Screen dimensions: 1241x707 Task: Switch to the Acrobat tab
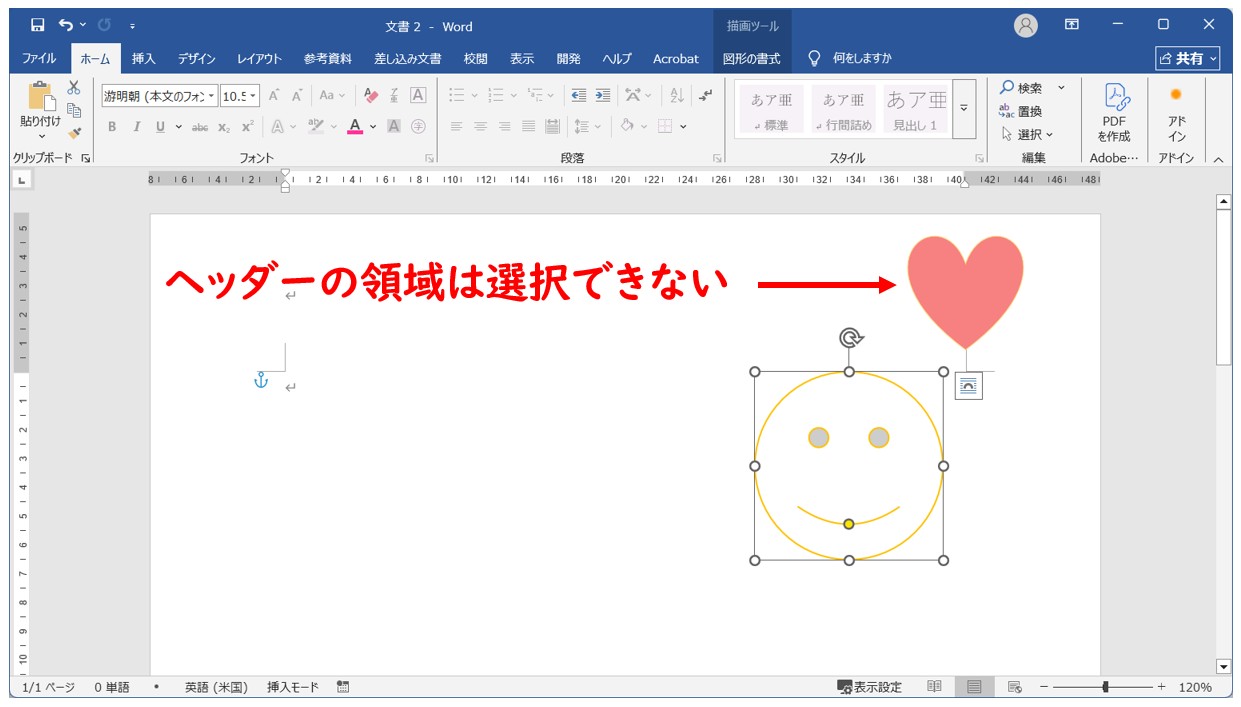point(676,59)
